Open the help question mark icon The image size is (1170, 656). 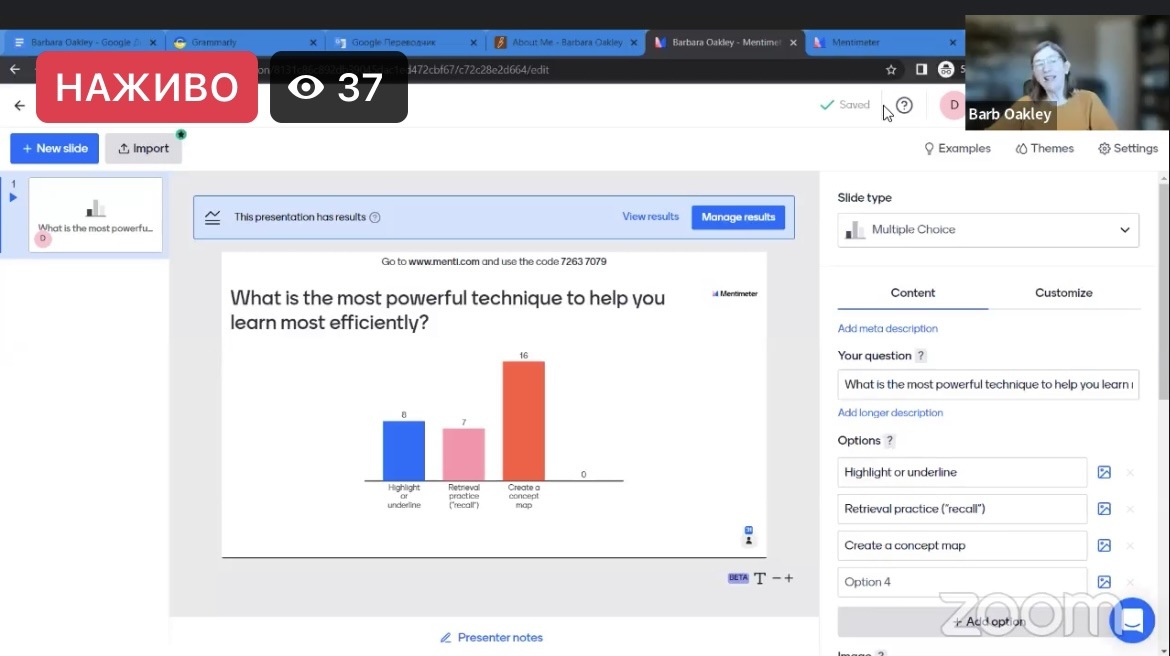coord(904,105)
